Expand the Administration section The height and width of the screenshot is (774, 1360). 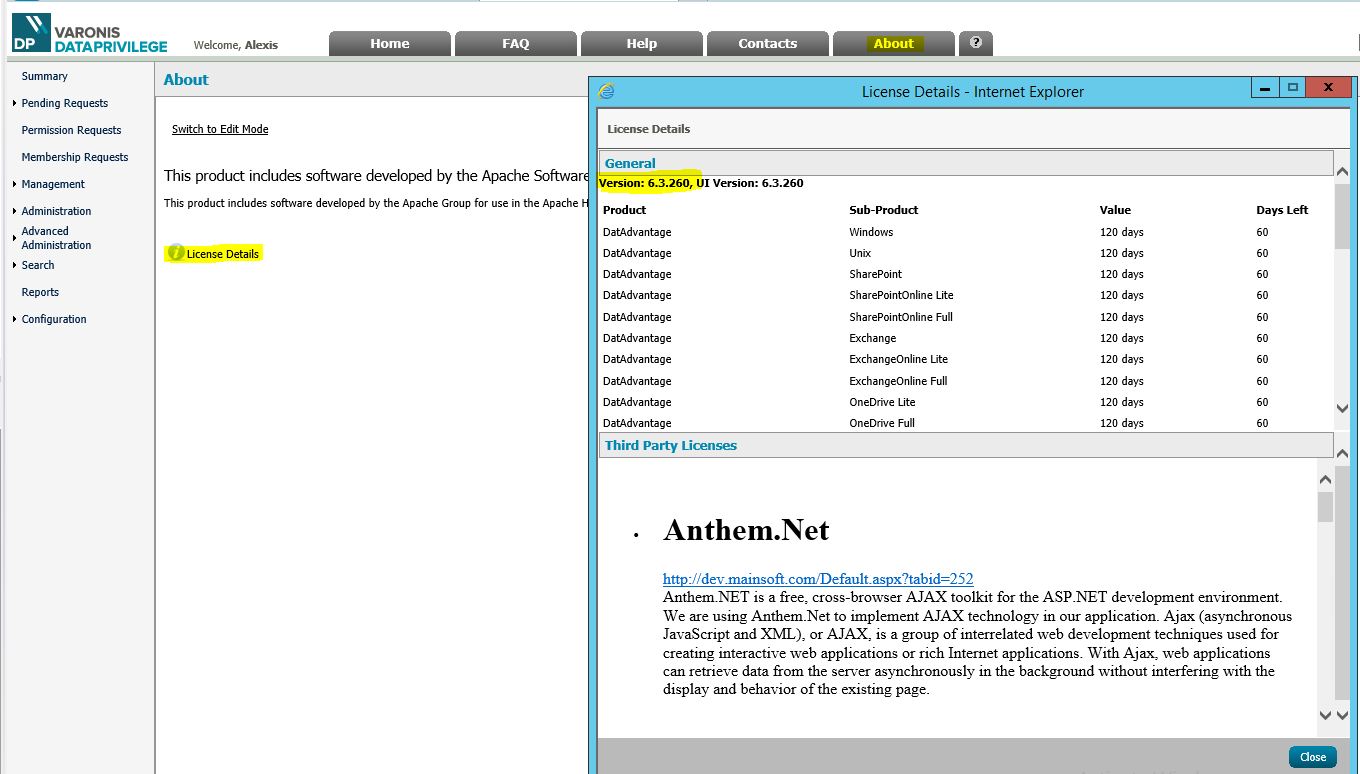(54, 211)
